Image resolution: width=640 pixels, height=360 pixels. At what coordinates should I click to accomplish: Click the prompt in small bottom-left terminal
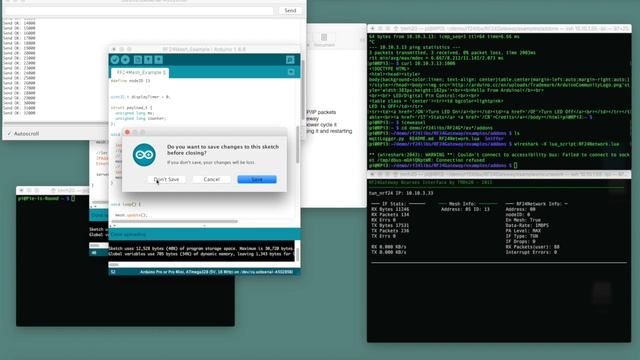(x=46, y=198)
